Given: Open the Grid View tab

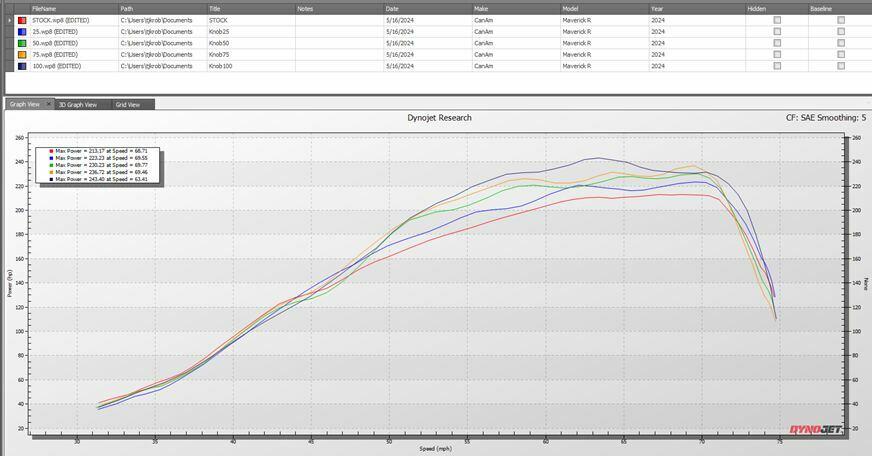Looking at the screenshot, I should click(128, 105).
